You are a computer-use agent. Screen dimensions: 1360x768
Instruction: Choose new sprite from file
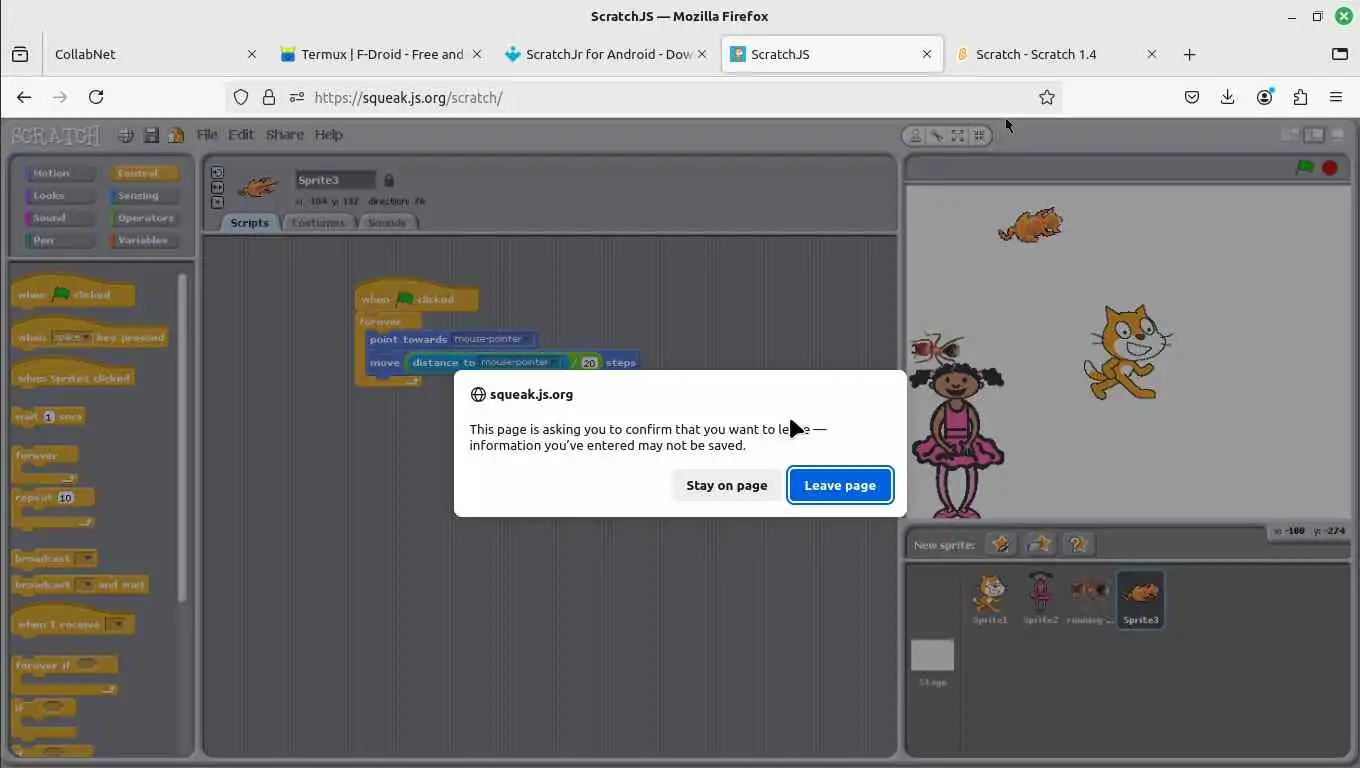(1039, 544)
